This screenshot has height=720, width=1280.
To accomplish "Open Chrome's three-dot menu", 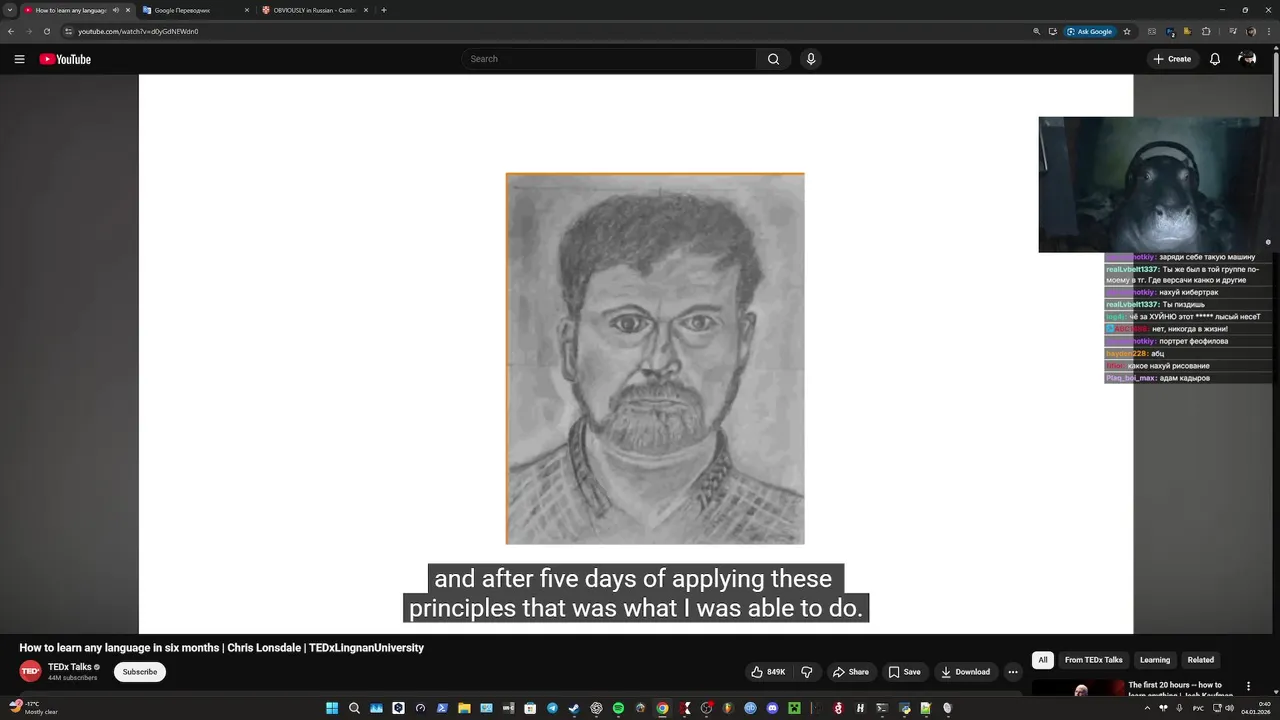I will pyautogui.click(x=1270, y=31).
